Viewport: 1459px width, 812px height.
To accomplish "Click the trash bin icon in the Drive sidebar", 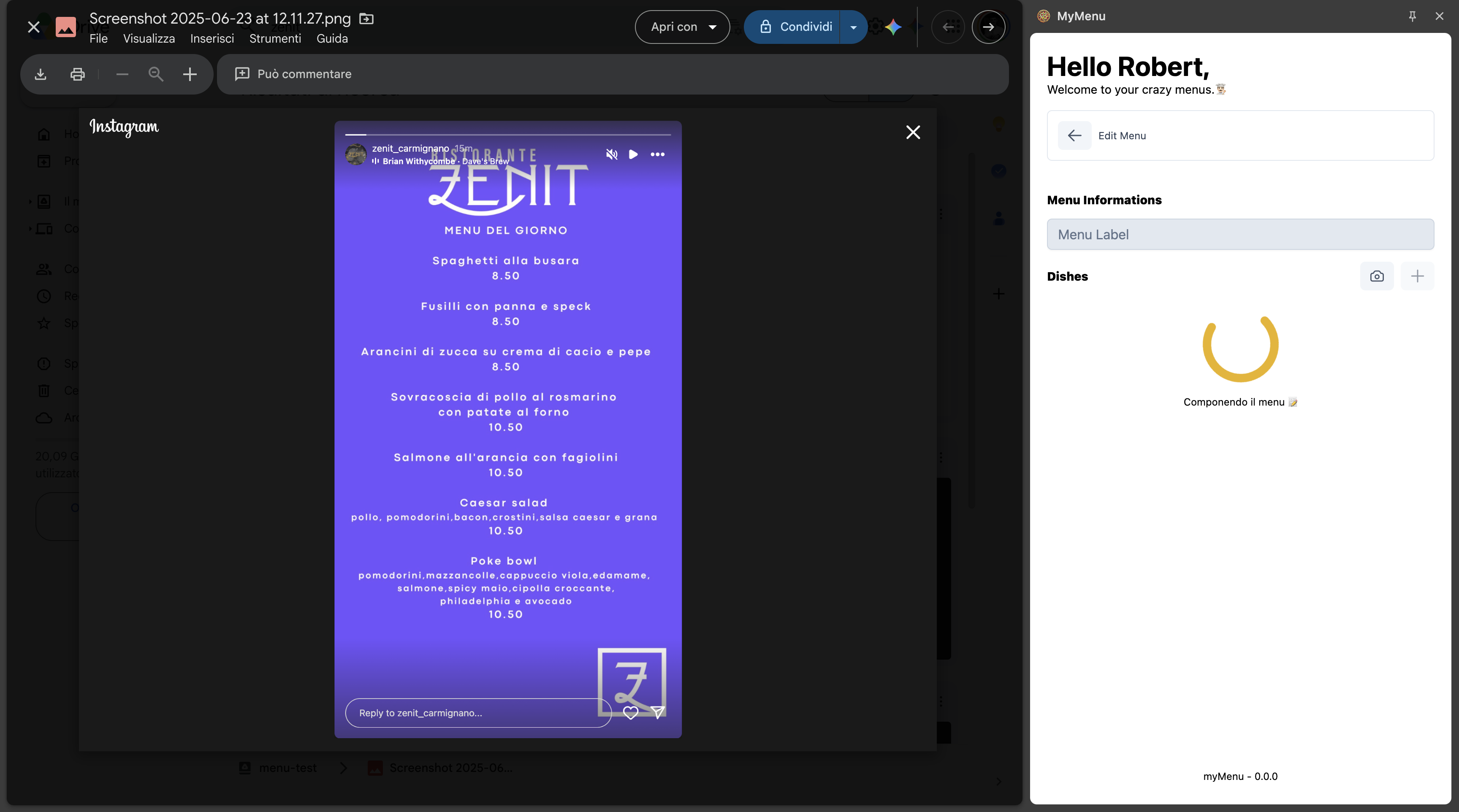I will point(43,391).
